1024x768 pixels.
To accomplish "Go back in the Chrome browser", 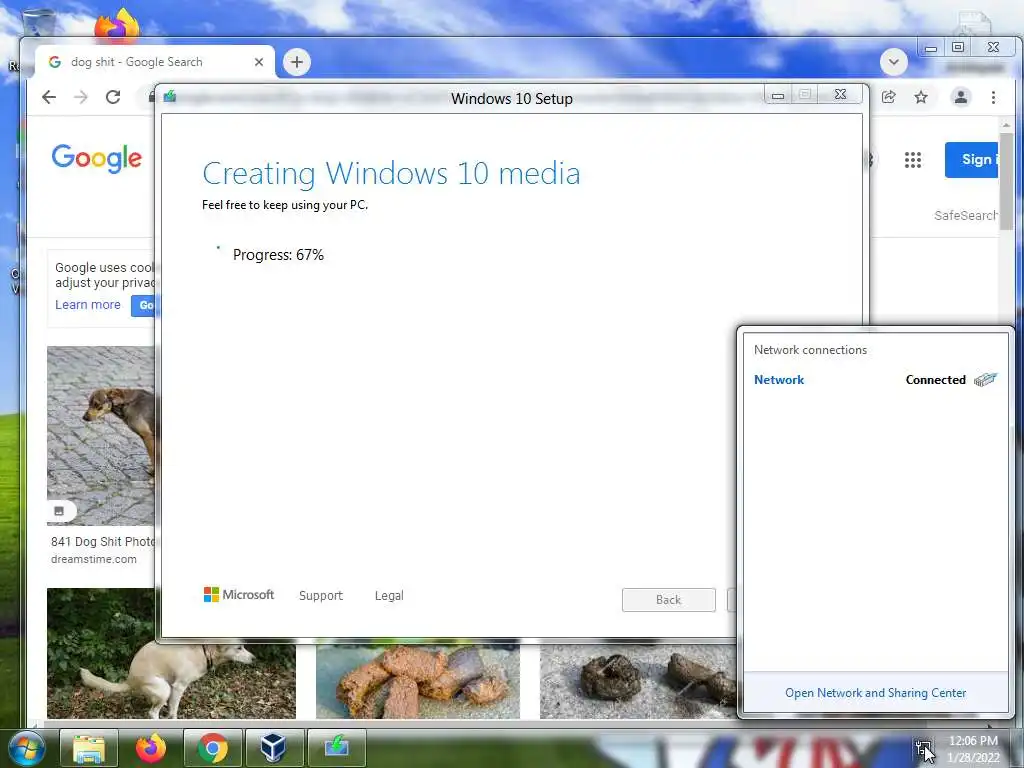I will [49, 97].
